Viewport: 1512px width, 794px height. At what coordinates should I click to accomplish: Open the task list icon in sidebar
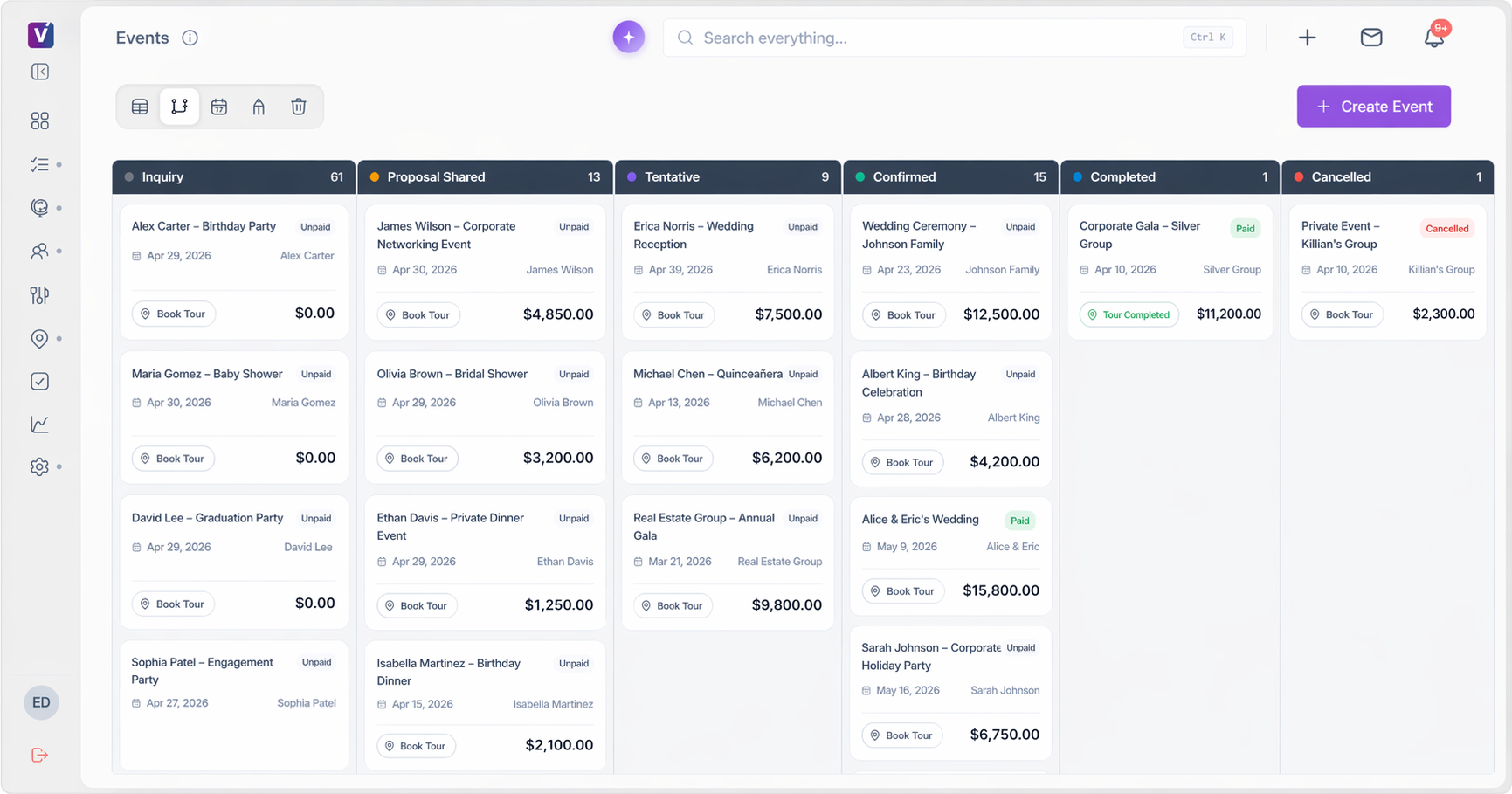pos(40,164)
